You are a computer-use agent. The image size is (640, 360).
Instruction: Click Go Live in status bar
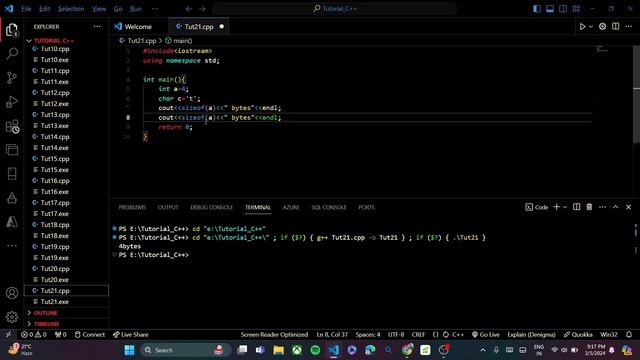[485, 335]
